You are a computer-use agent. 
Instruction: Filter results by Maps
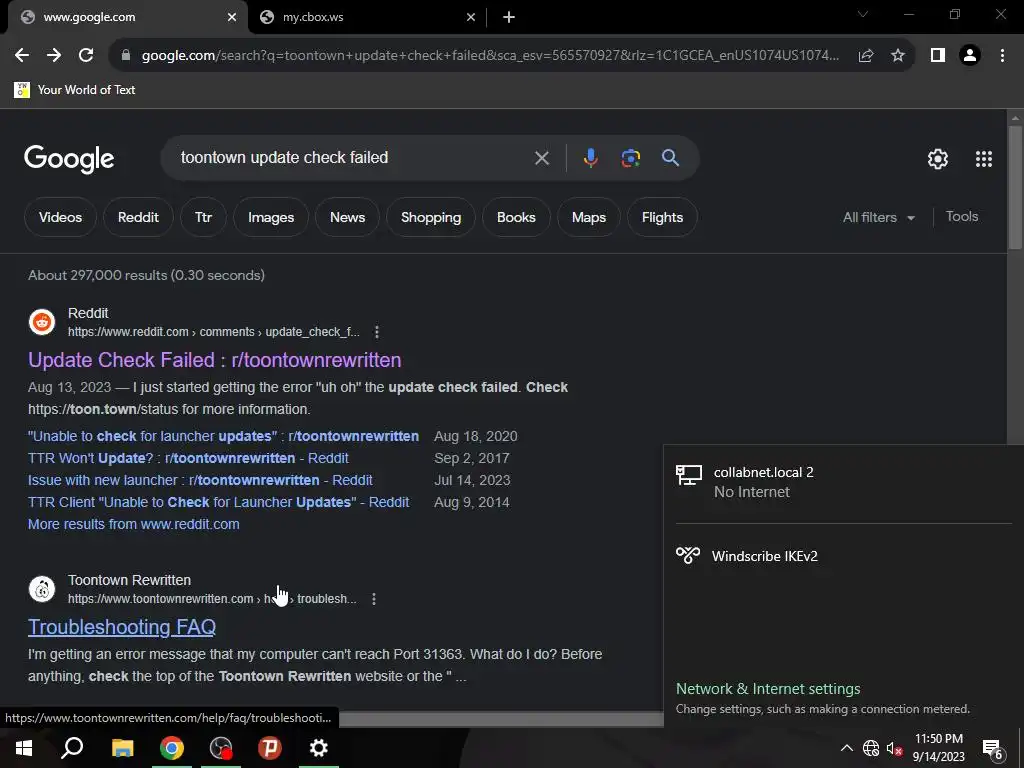(589, 217)
